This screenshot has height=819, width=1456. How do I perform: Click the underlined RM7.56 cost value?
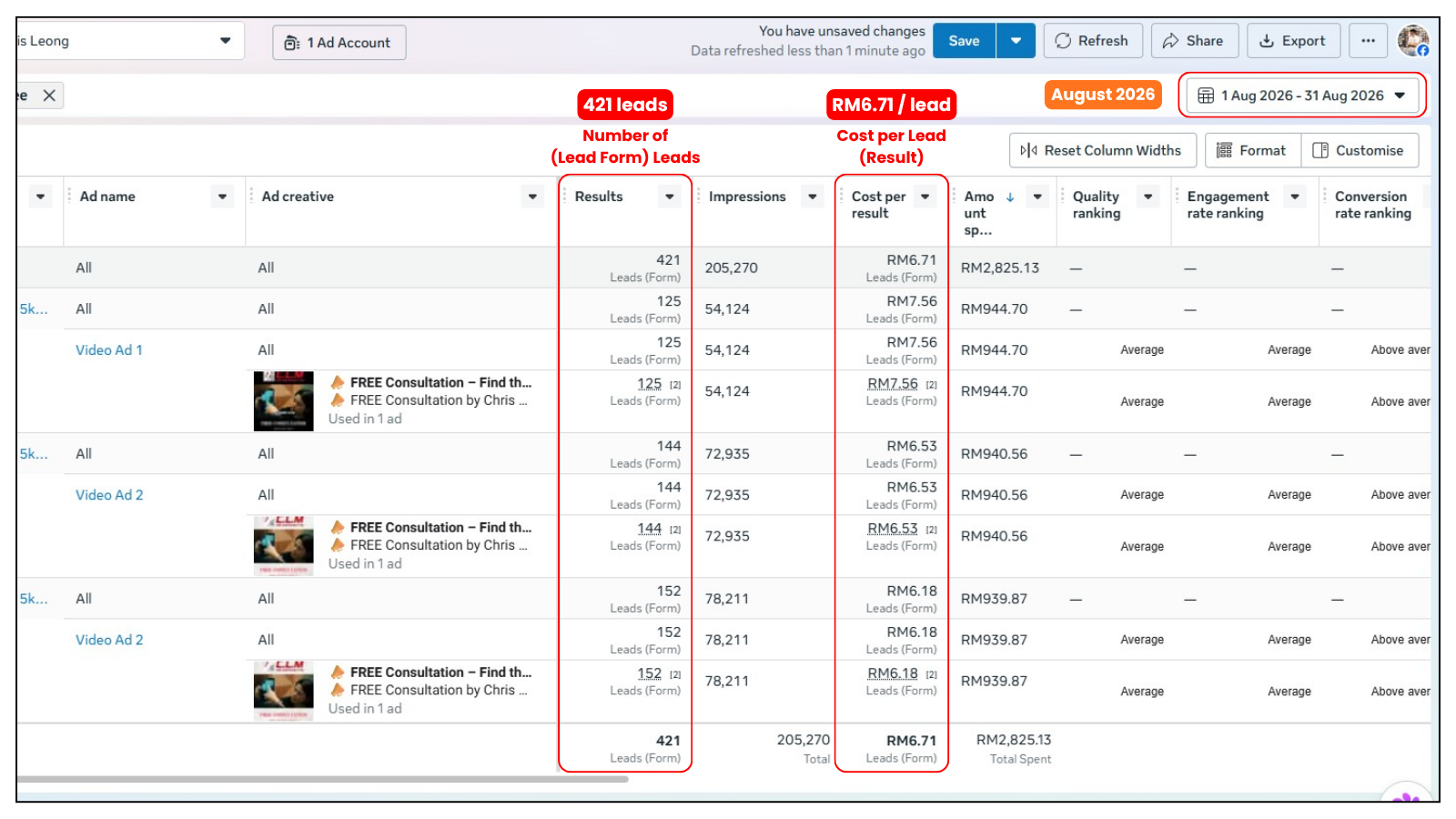(893, 384)
